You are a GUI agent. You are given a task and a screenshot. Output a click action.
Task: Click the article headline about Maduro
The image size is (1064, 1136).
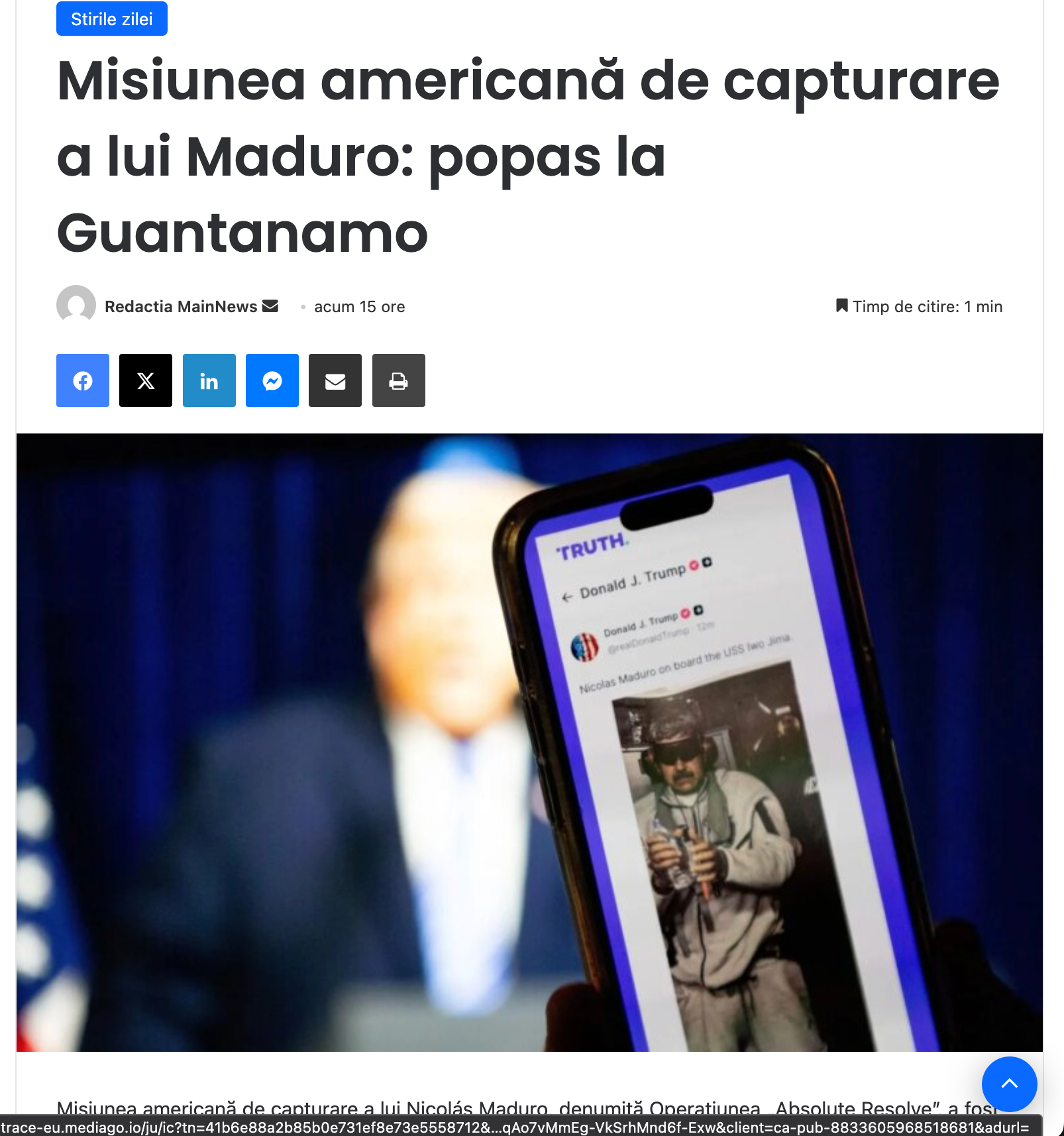[528, 156]
